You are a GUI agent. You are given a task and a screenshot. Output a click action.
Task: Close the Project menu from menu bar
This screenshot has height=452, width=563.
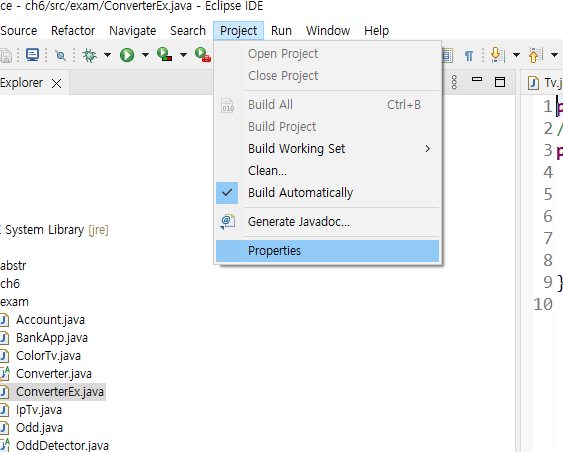coord(238,31)
